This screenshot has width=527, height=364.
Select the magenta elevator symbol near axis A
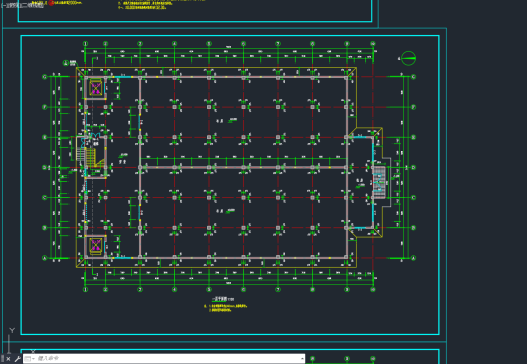pos(96,246)
